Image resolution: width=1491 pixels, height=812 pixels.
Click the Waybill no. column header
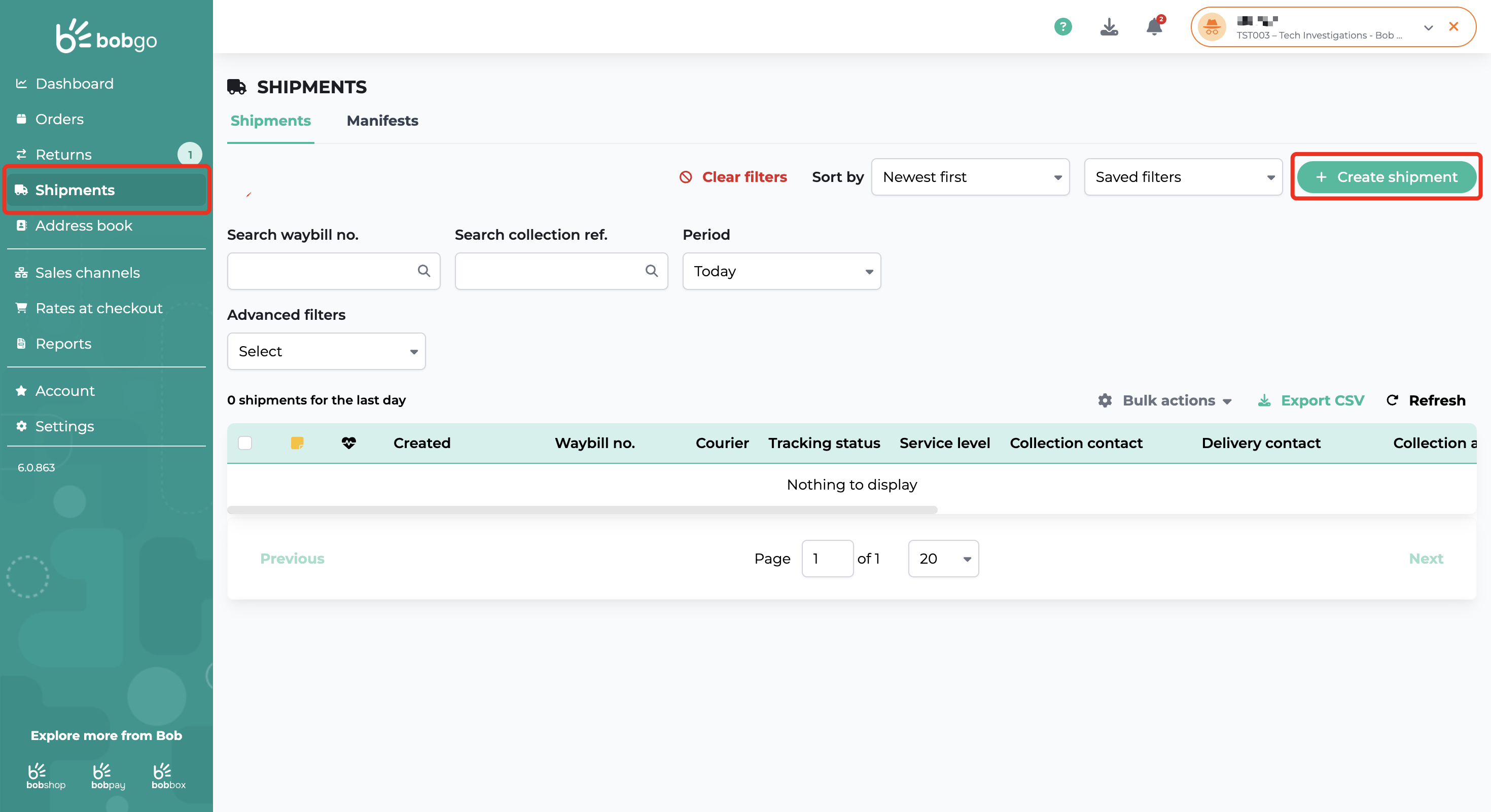(594, 443)
